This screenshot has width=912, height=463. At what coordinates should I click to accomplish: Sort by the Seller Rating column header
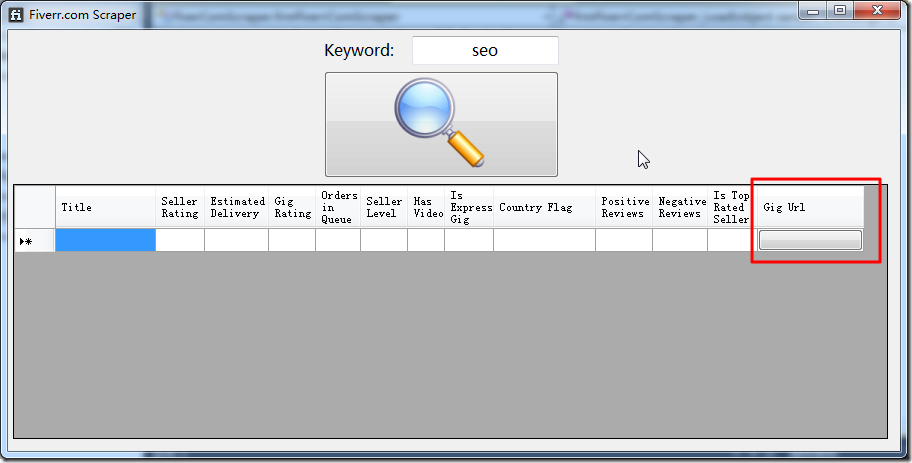(x=180, y=207)
